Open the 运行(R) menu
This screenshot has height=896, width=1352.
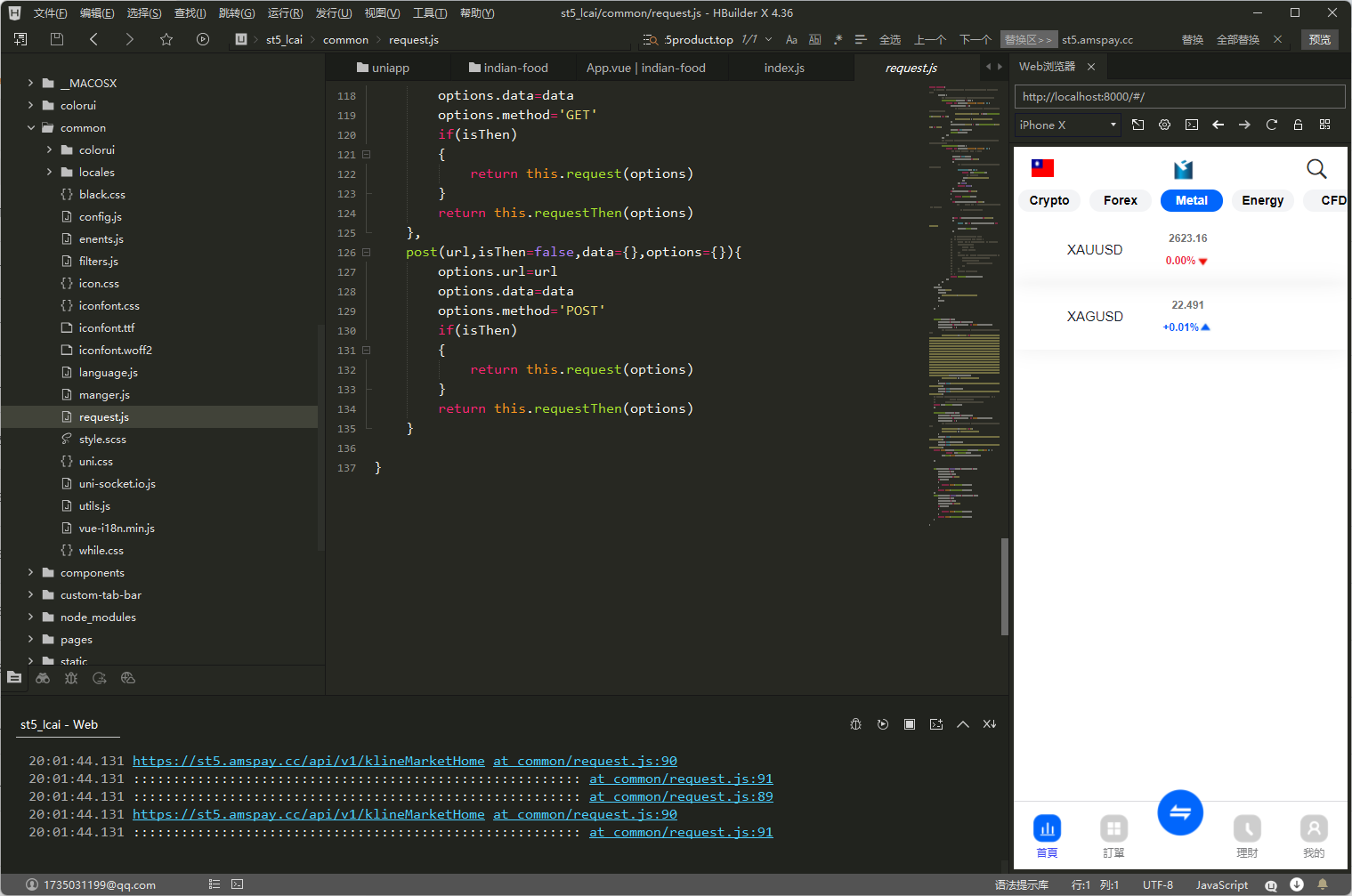tap(285, 13)
